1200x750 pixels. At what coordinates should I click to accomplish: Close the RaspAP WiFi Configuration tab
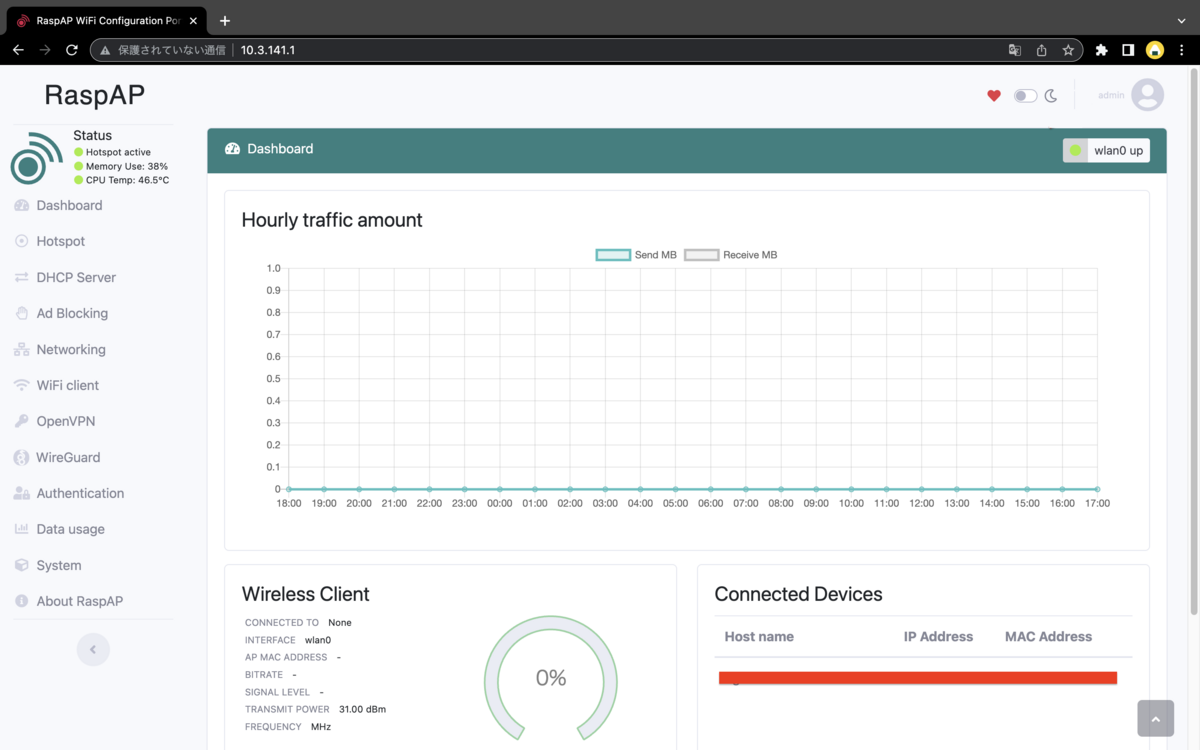click(x=193, y=21)
